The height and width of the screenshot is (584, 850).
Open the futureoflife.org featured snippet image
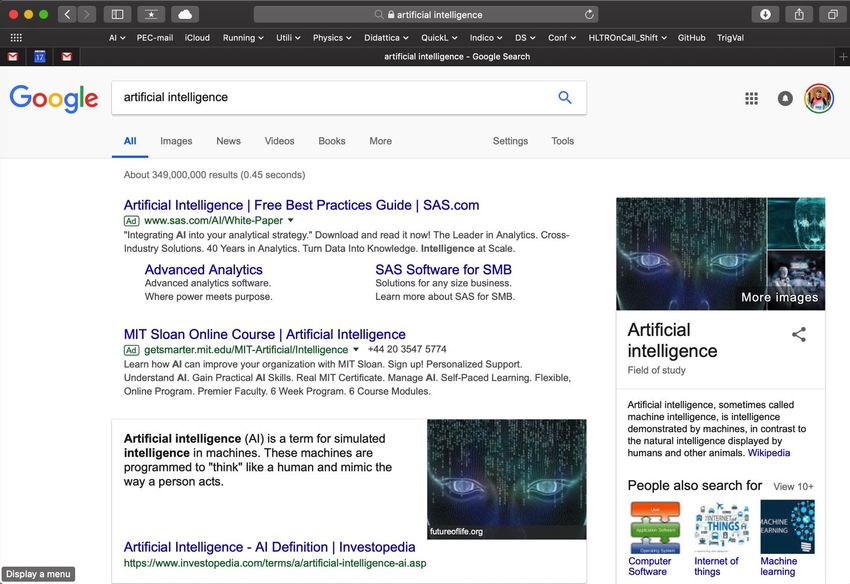click(x=507, y=479)
